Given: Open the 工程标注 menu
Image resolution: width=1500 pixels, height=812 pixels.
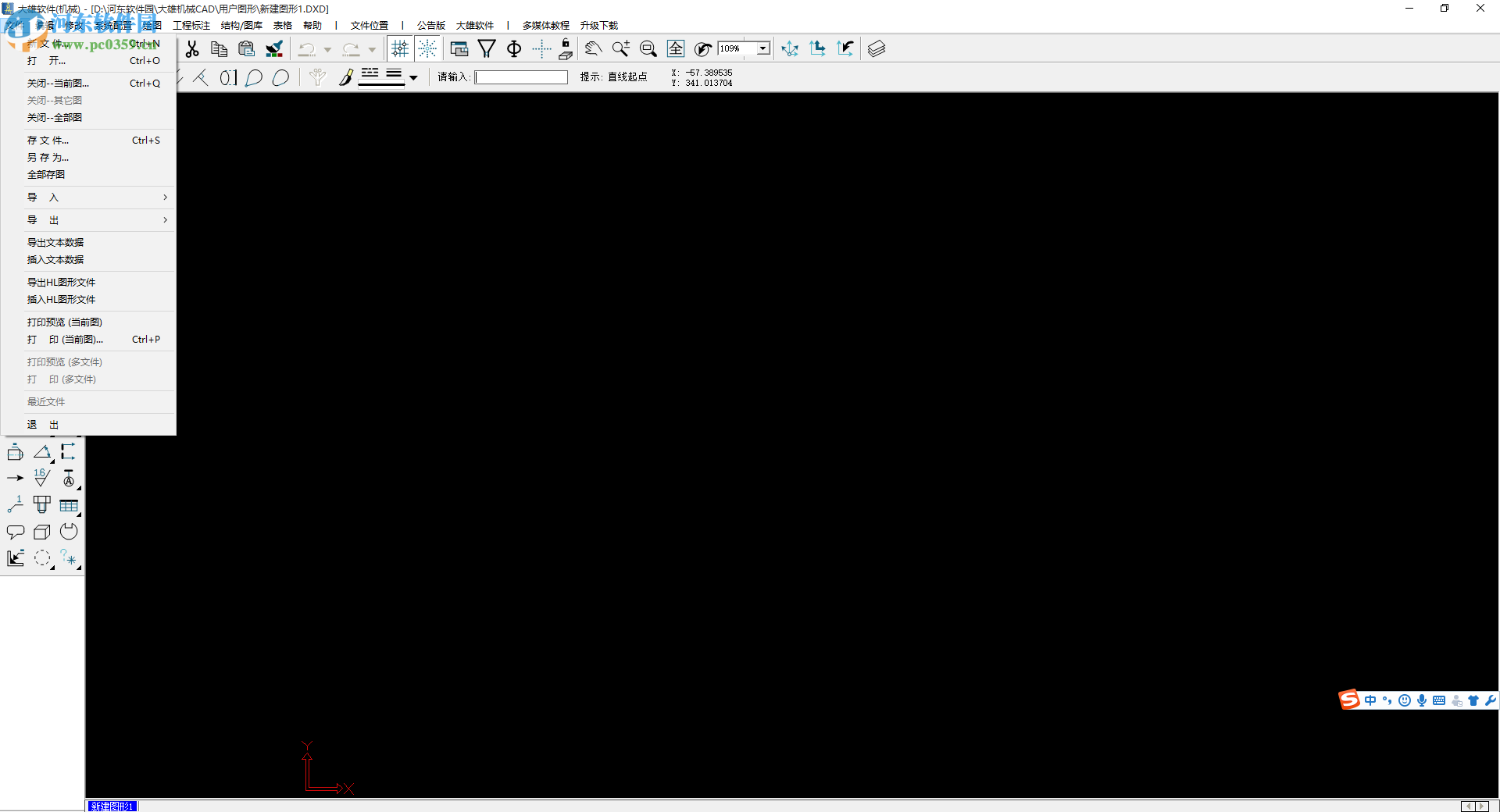Looking at the screenshot, I should 191,26.
